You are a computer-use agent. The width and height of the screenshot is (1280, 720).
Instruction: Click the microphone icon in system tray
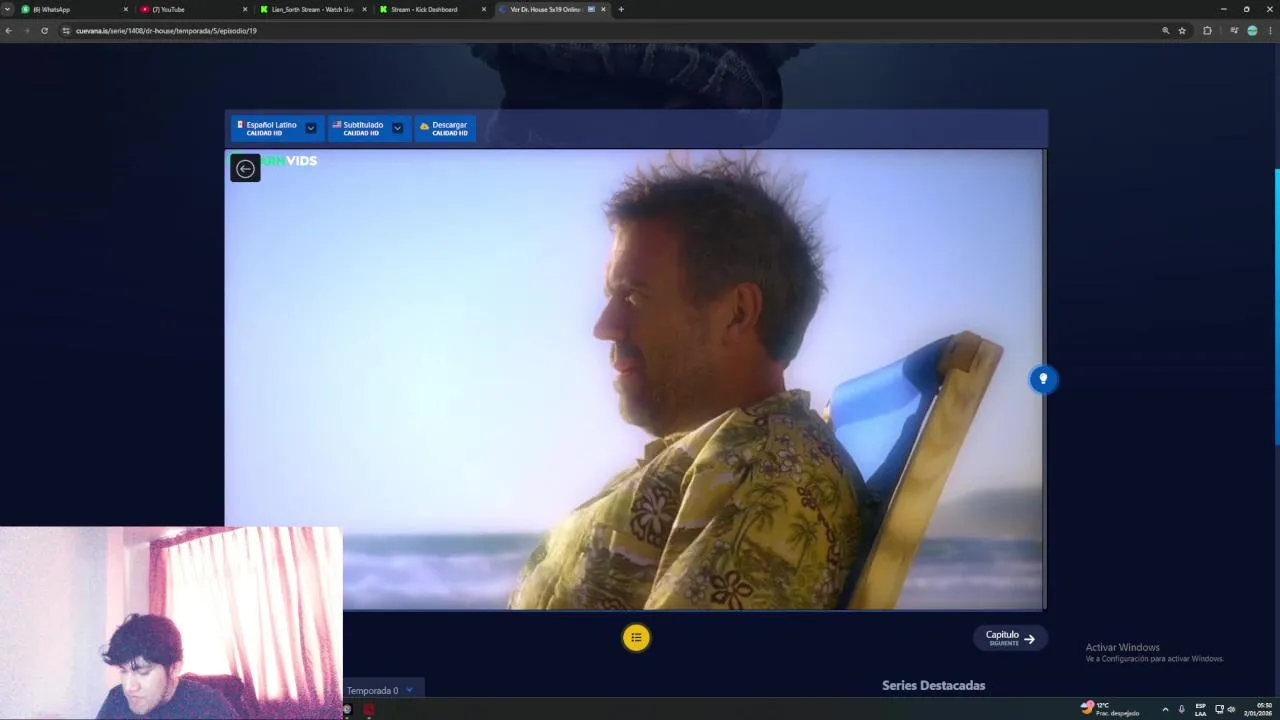click(1182, 709)
